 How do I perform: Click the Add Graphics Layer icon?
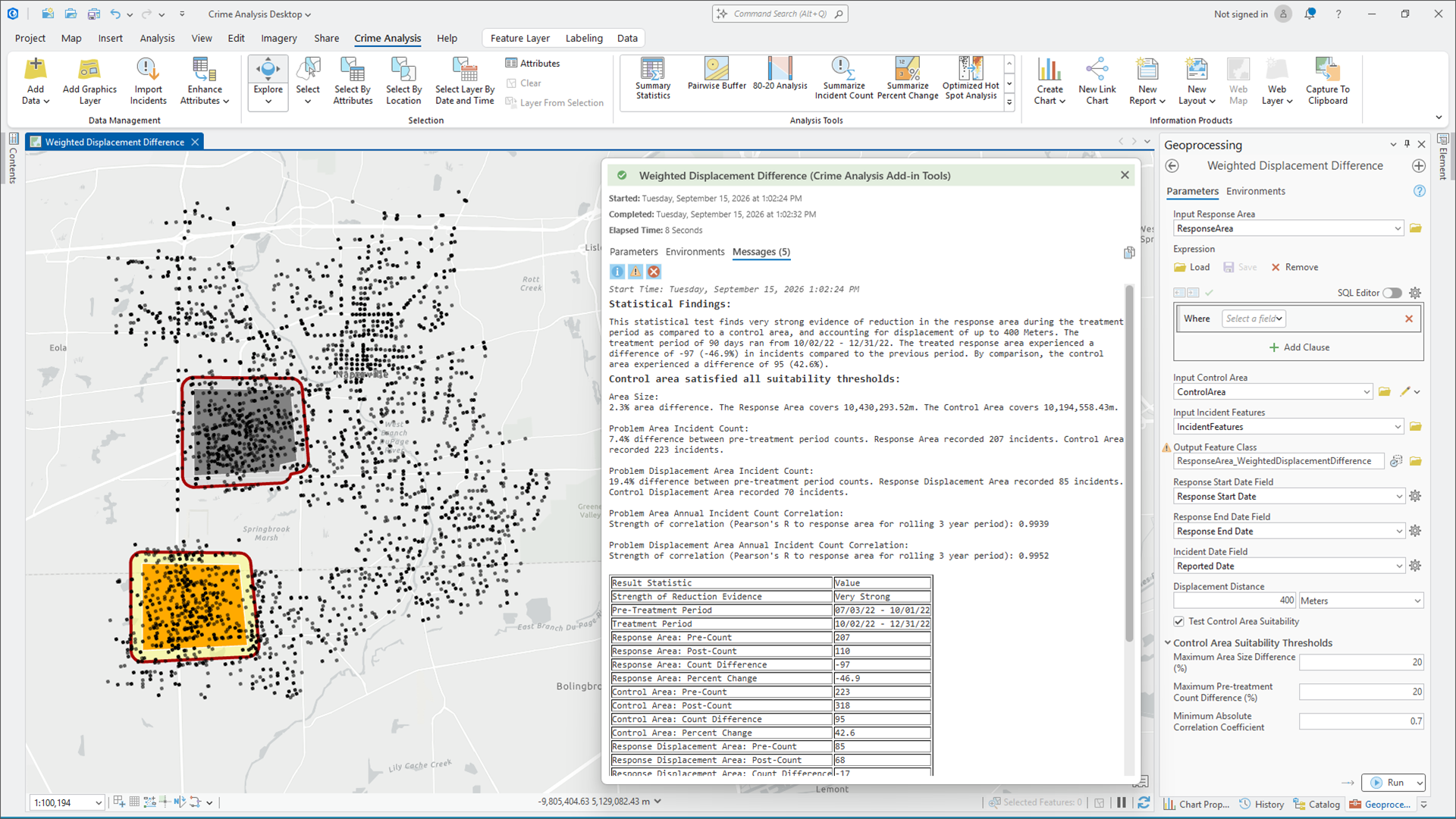89,69
